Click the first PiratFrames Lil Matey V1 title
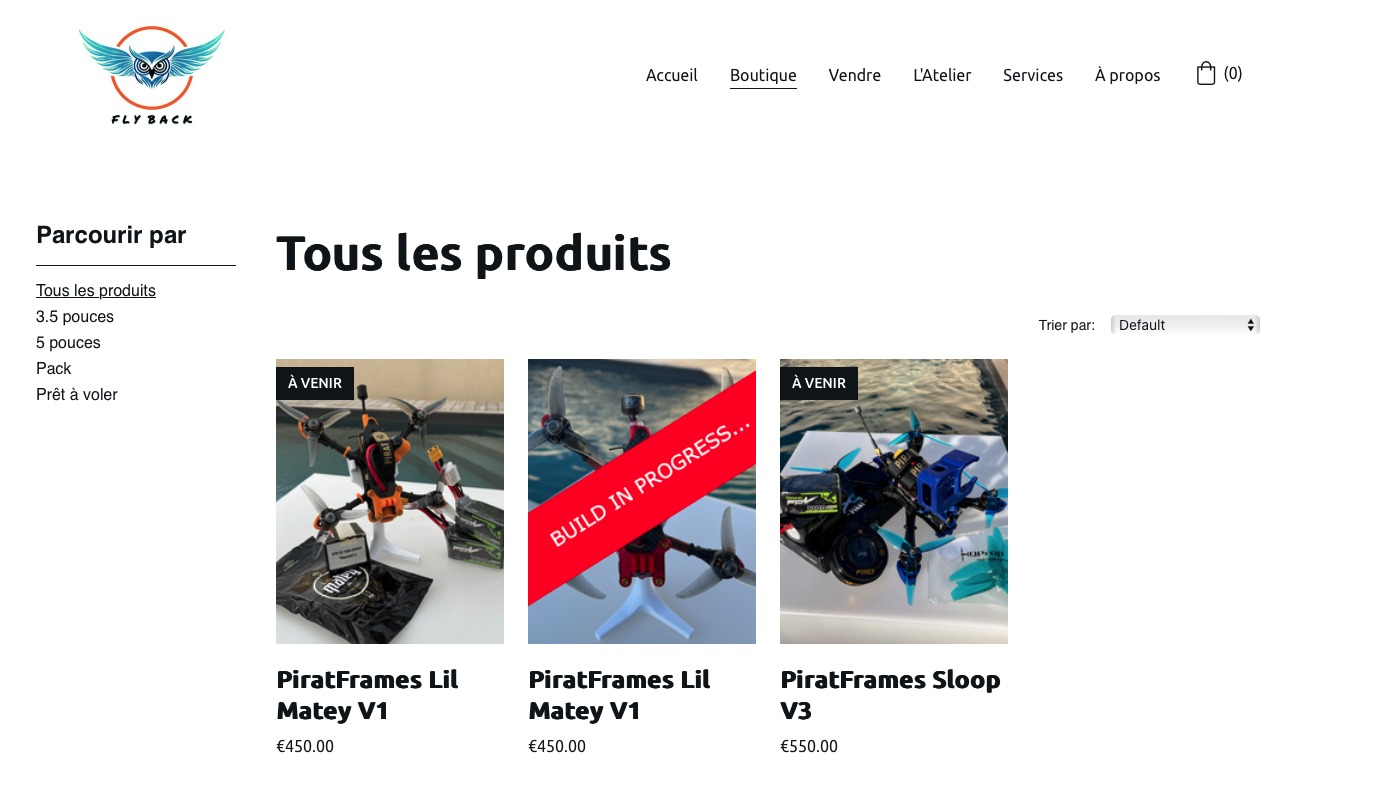 click(x=367, y=695)
